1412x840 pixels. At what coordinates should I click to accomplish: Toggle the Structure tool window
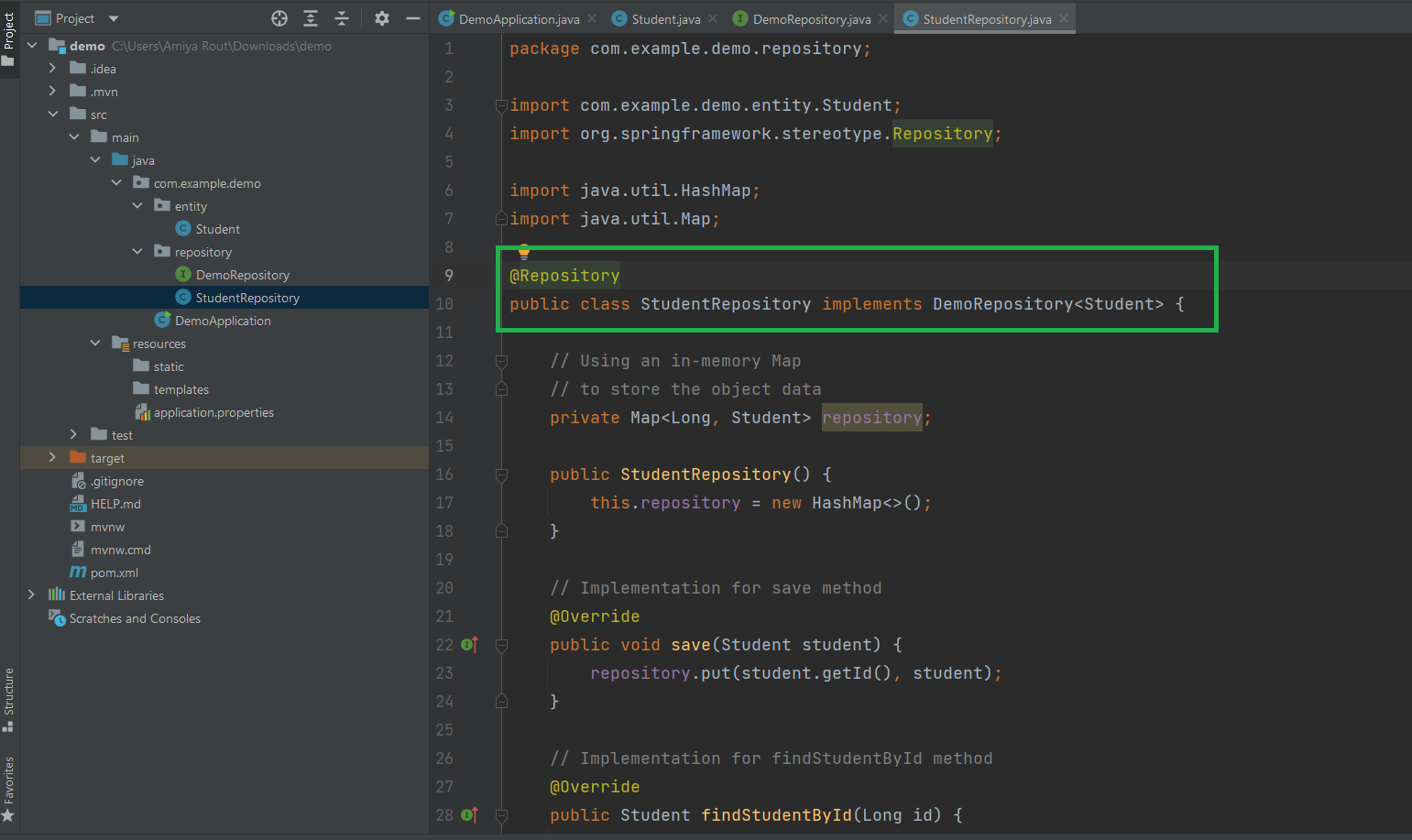click(x=9, y=699)
